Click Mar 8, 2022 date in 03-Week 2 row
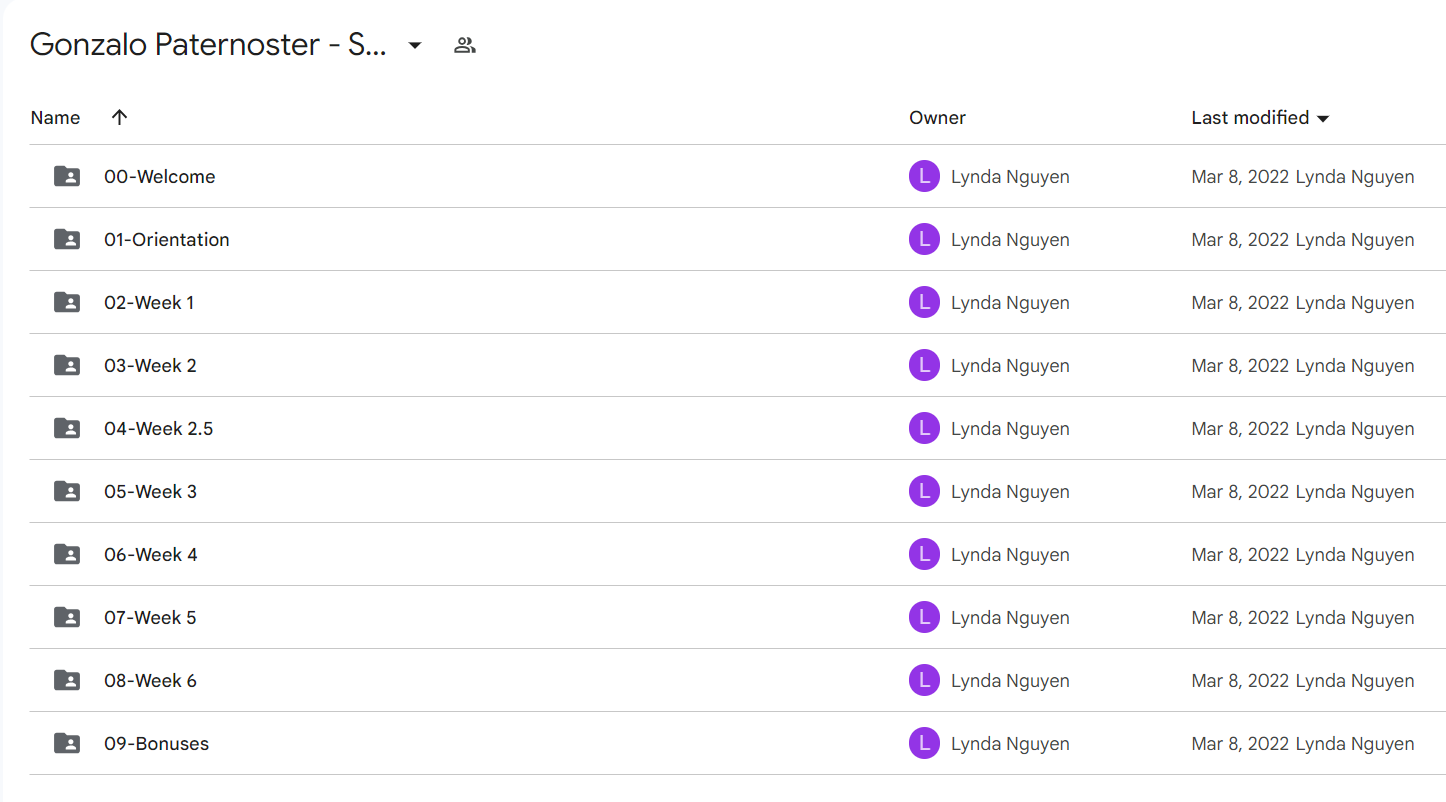 coord(1240,366)
